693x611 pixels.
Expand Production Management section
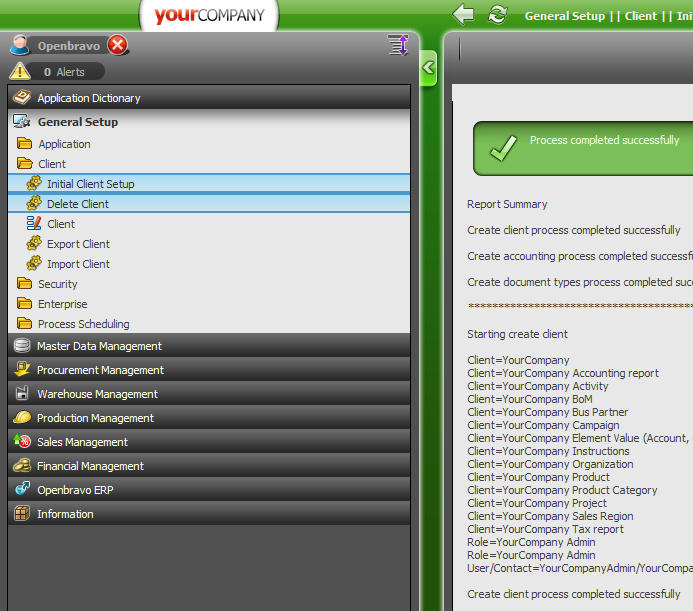click(209, 418)
